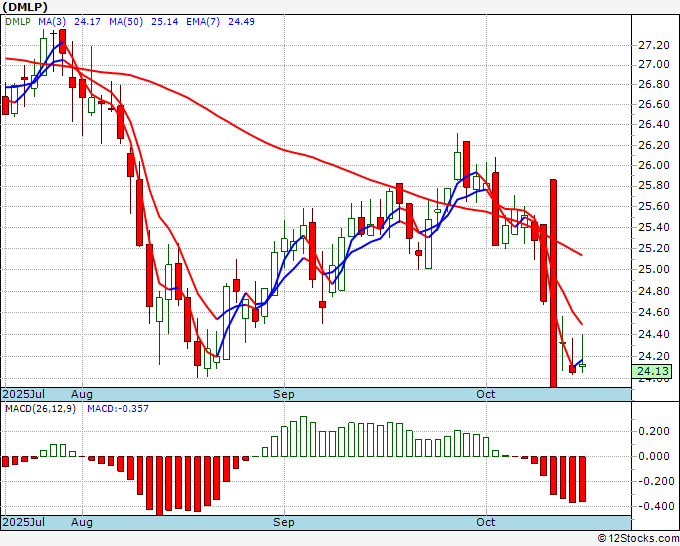
Task: Click Sep on the MACD timeline
Action: 284,522
